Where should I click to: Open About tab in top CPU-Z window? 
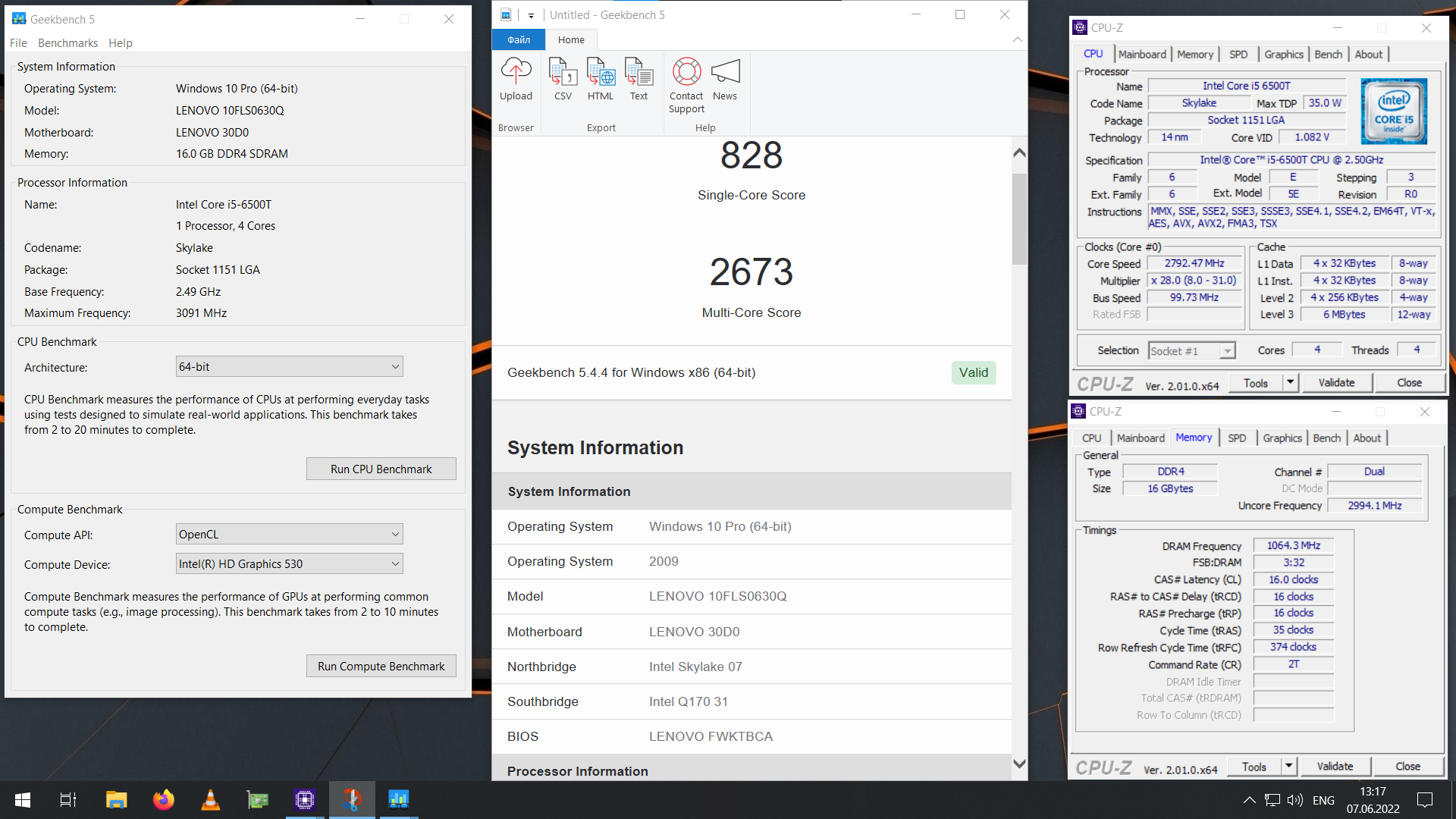(x=1369, y=55)
